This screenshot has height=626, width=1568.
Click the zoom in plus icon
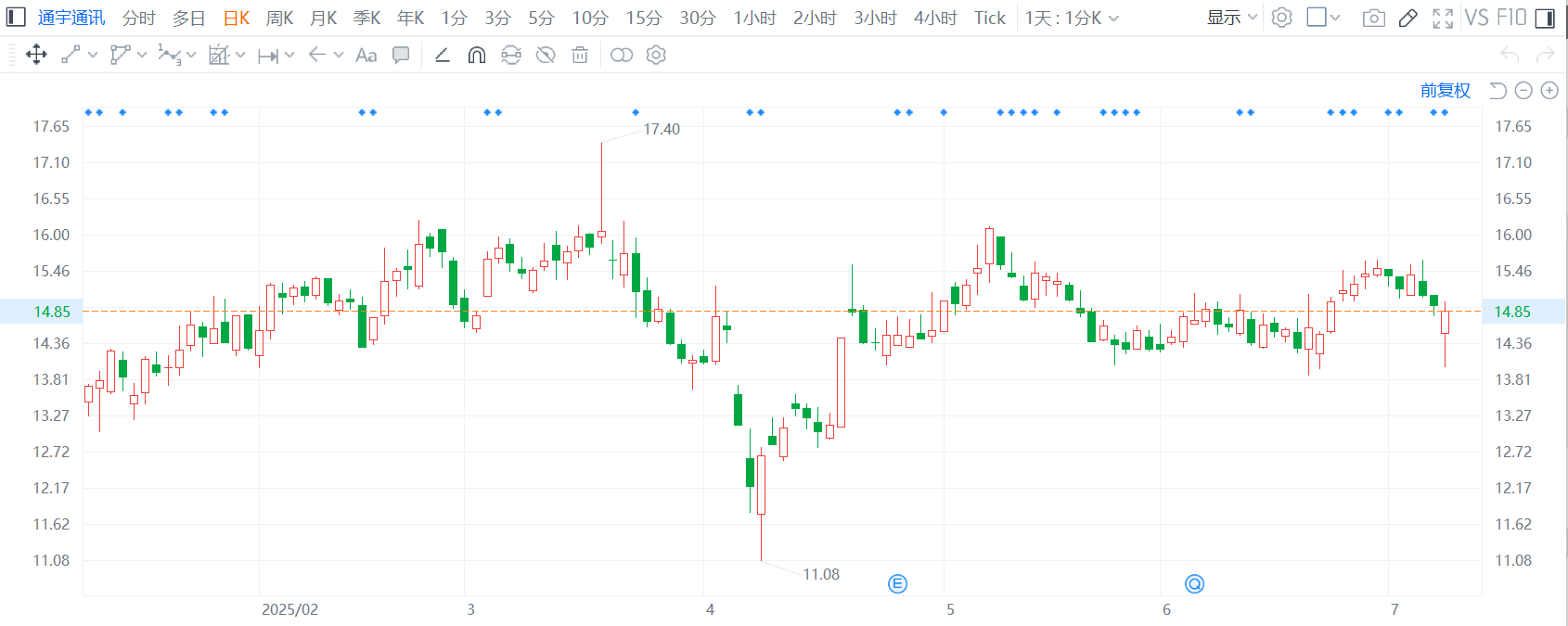click(1549, 90)
